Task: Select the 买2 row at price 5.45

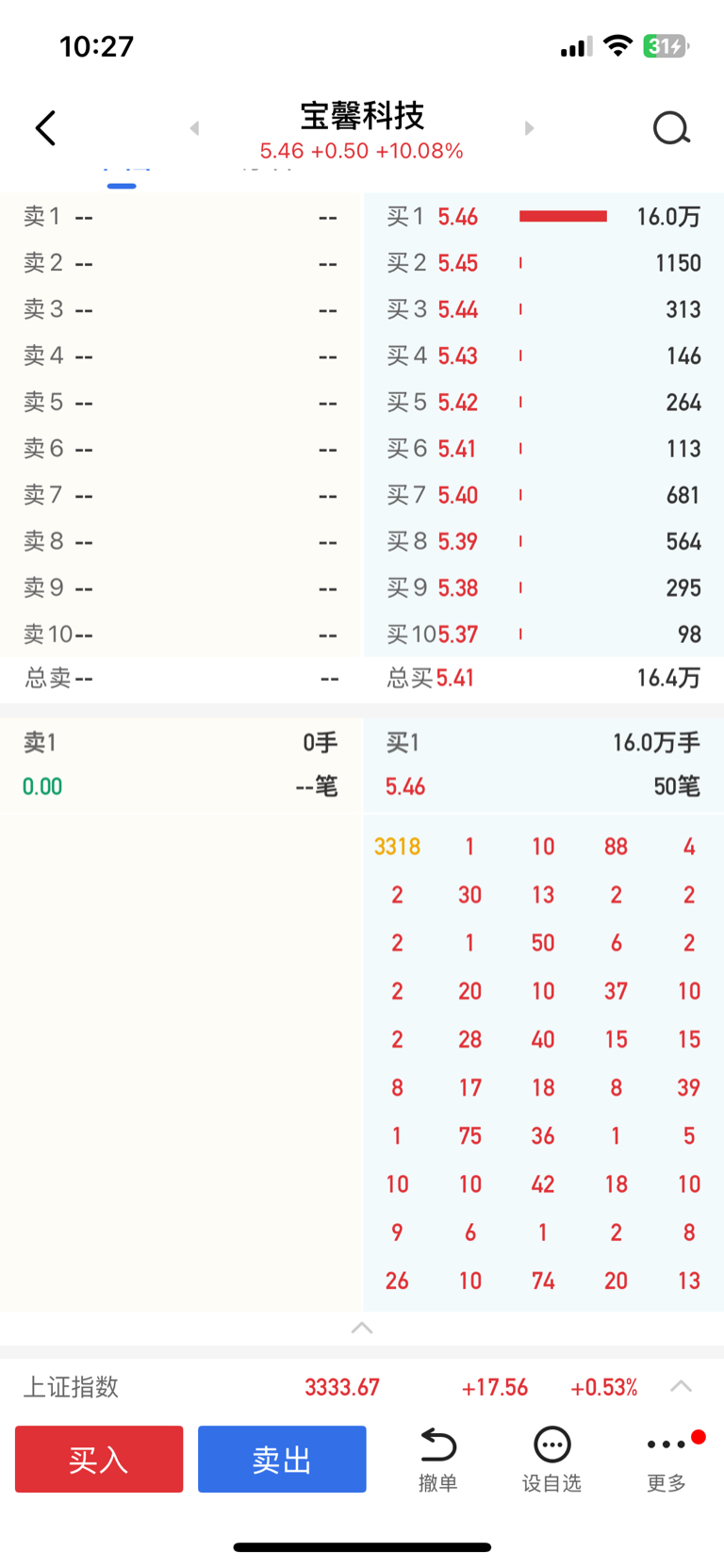Action: click(x=544, y=263)
